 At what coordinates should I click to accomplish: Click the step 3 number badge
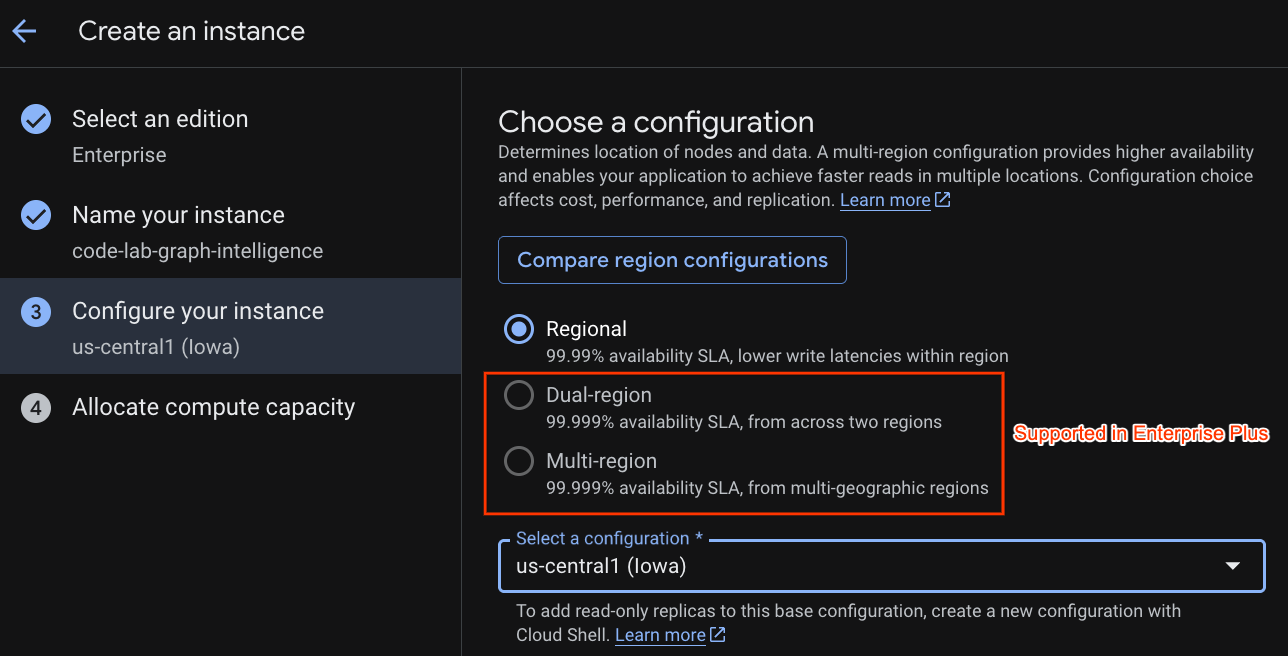click(x=36, y=312)
